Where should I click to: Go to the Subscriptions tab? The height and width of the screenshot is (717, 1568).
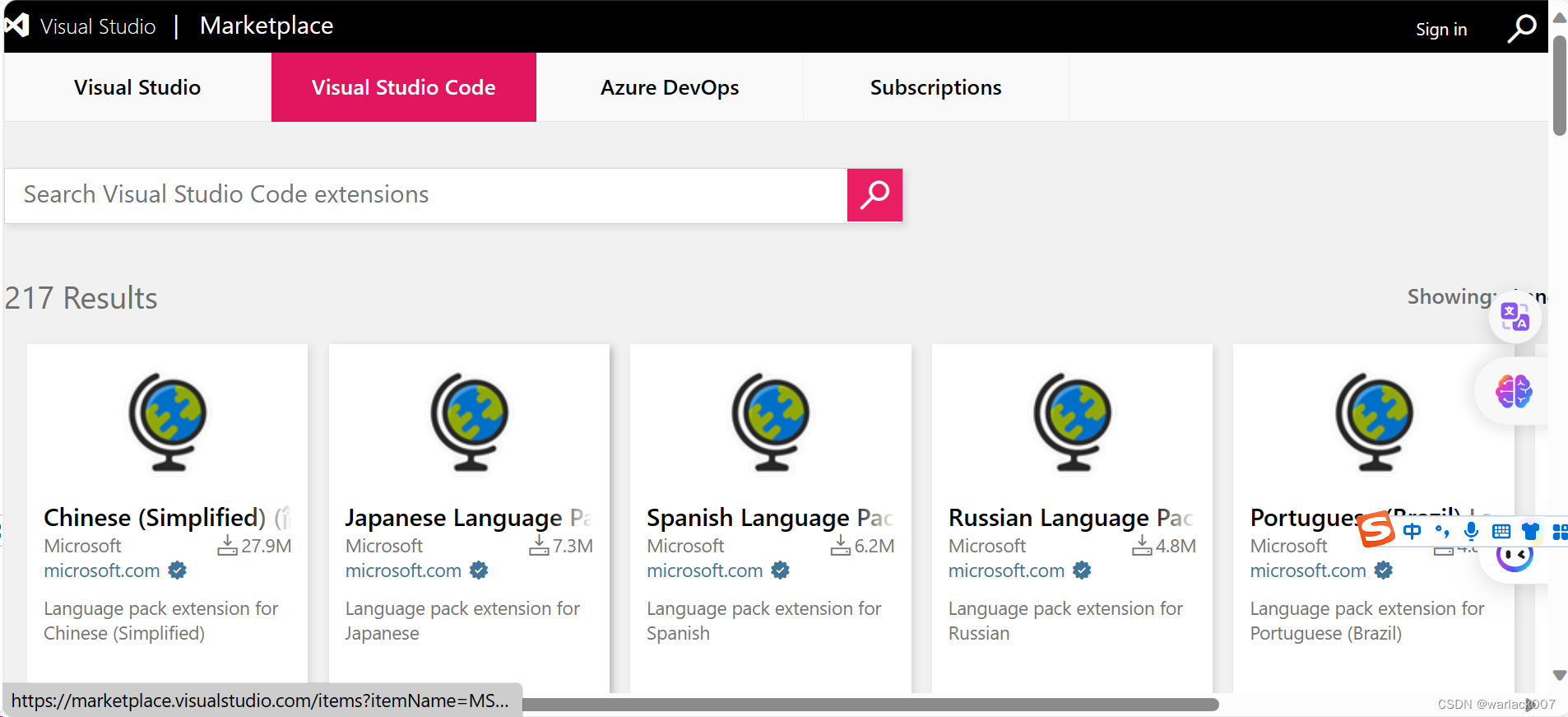(936, 87)
